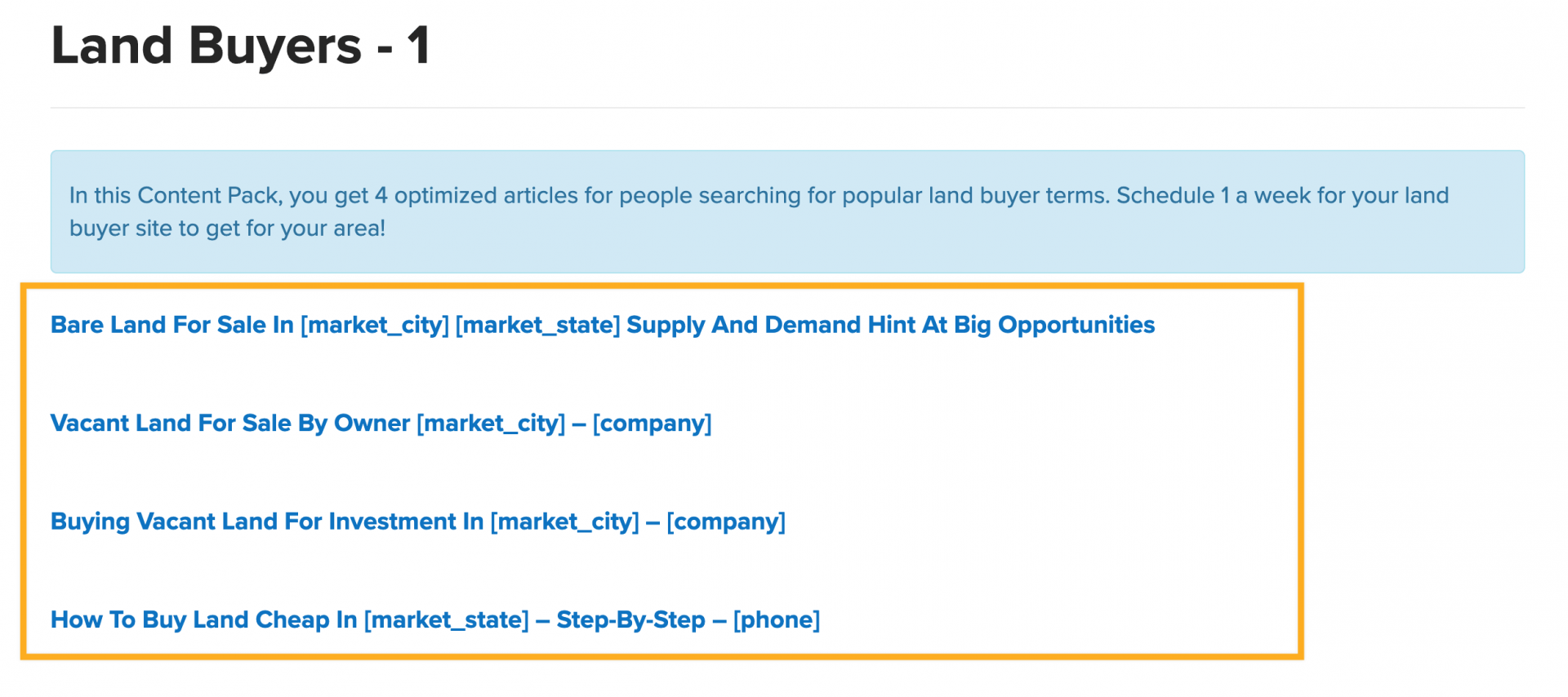The image size is (1568, 697).
Task: Click [market_state] in How To Buy link
Action: tap(446, 620)
